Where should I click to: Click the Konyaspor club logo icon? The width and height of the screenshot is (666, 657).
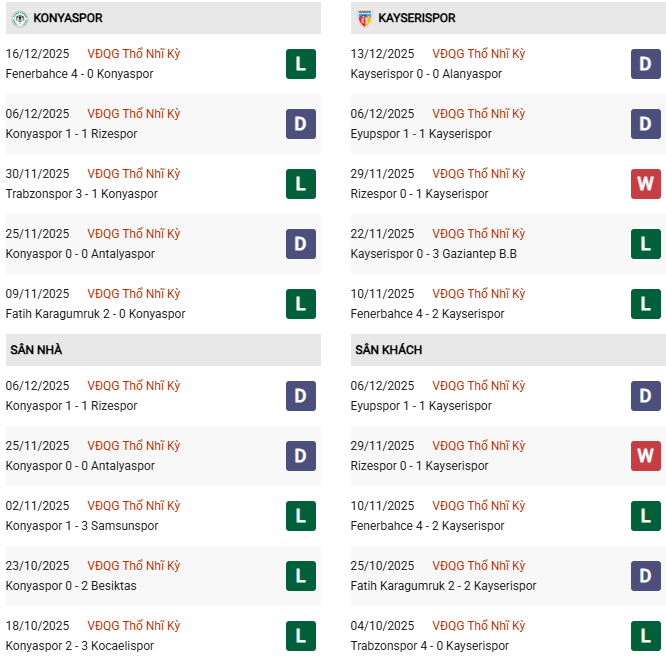click(19, 18)
